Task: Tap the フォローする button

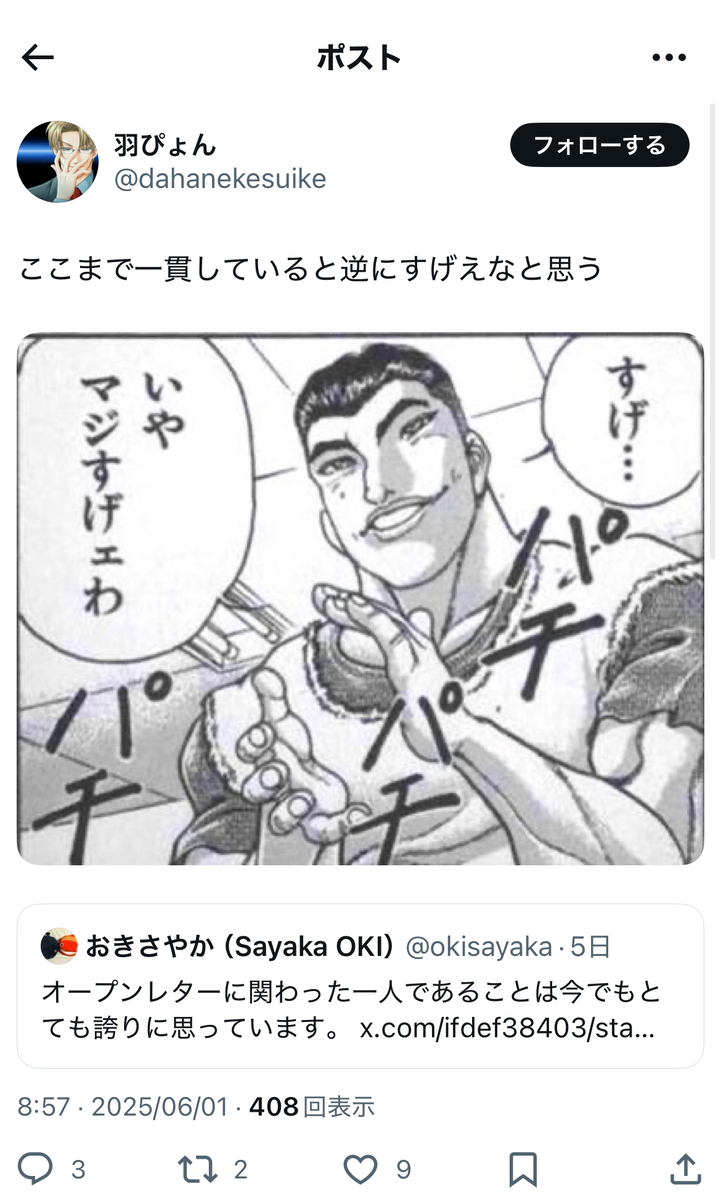Action: click(600, 145)
